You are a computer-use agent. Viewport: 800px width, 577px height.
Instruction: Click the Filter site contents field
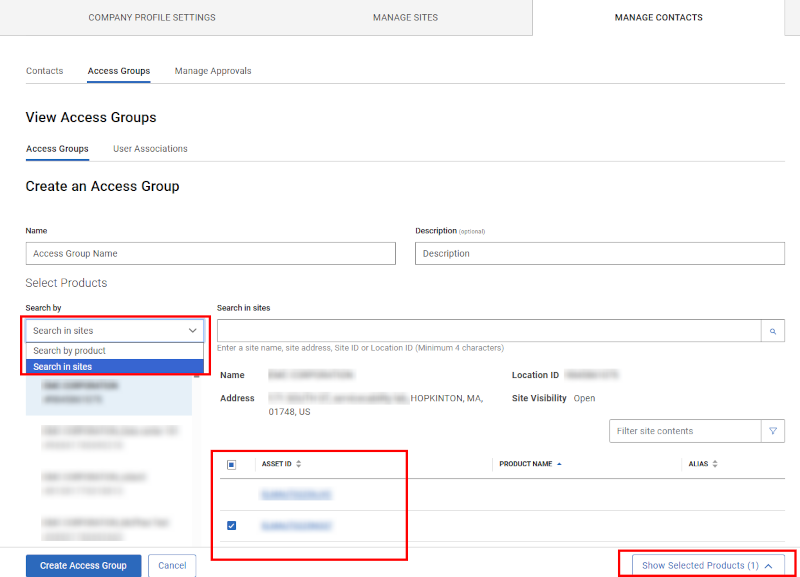[x=685, y=431]
